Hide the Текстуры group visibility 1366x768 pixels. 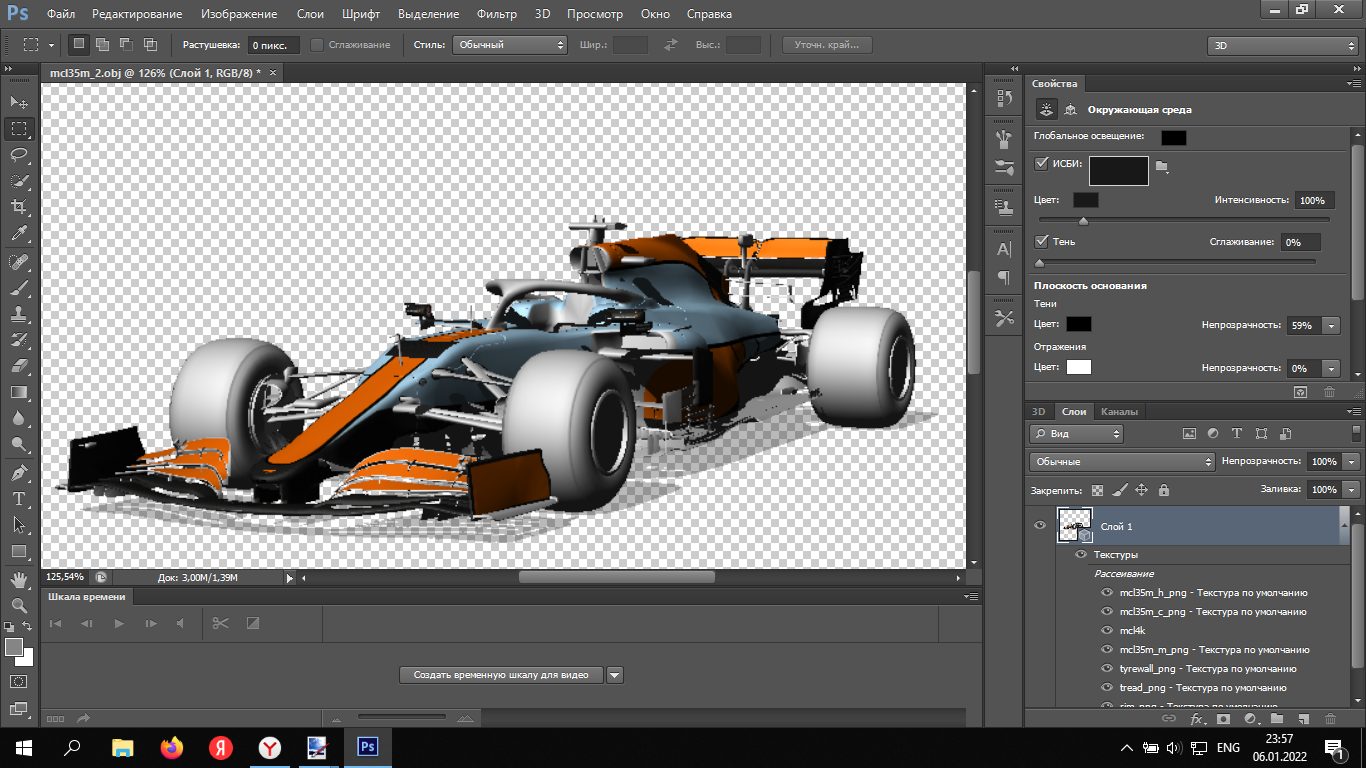(1081, 554)
